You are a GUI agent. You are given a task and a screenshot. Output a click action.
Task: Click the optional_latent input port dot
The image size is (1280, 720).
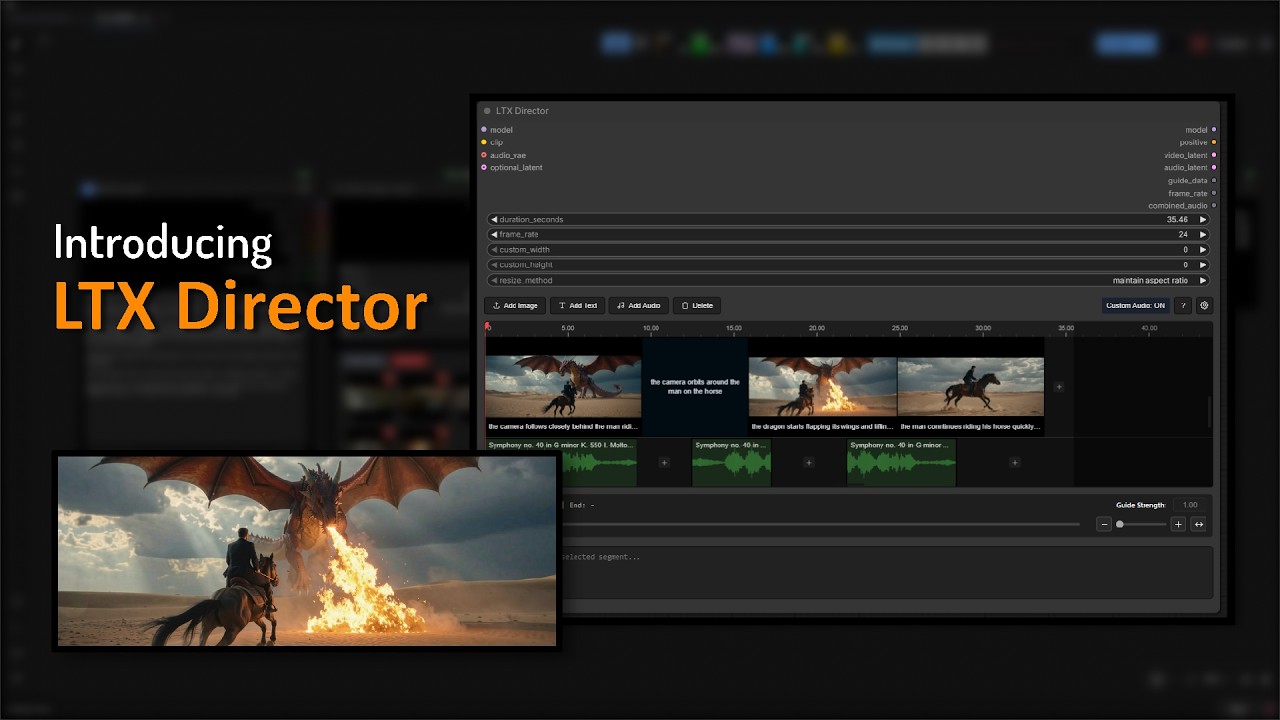point(484,167)
